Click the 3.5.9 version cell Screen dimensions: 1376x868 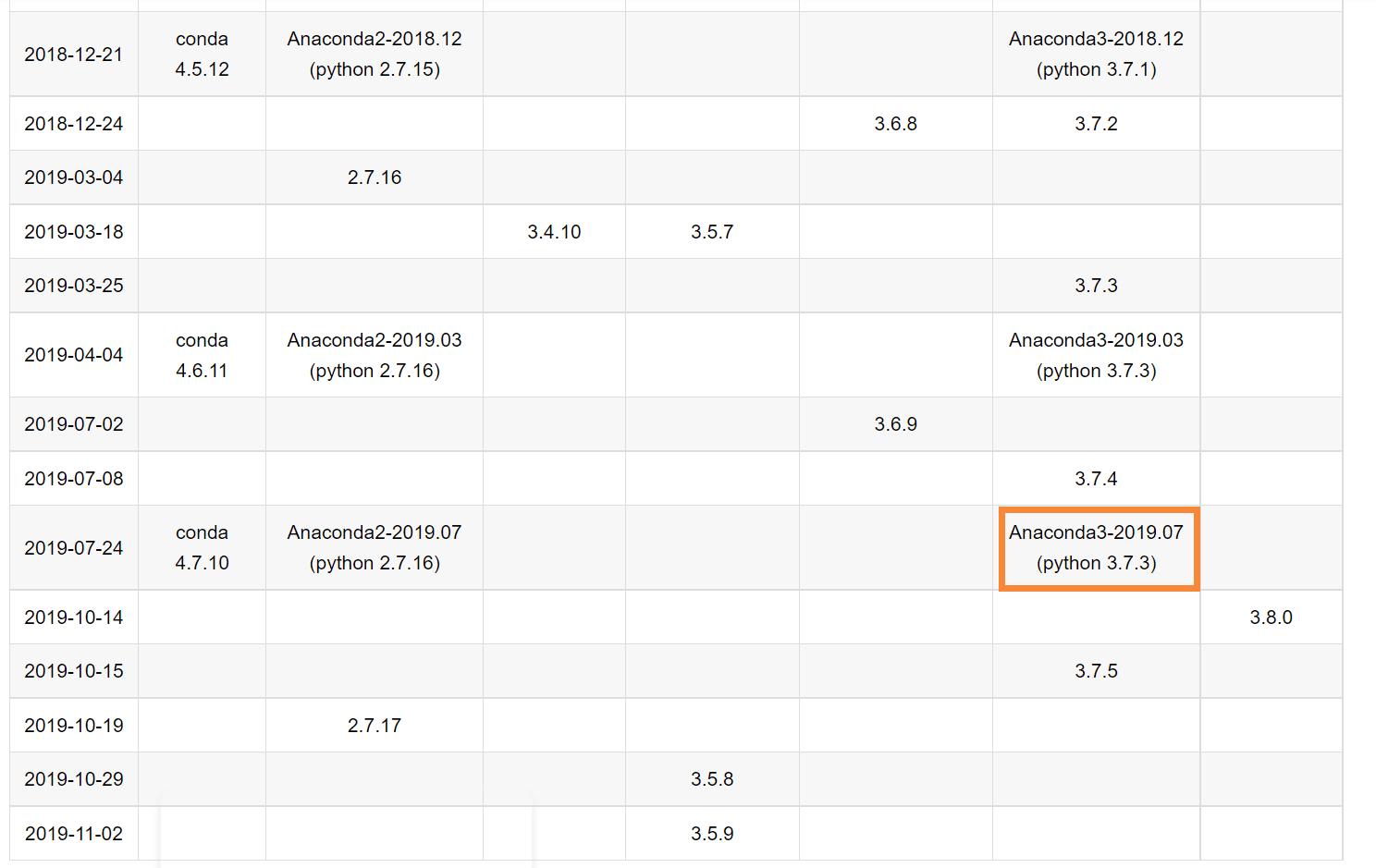coord(712,834)
